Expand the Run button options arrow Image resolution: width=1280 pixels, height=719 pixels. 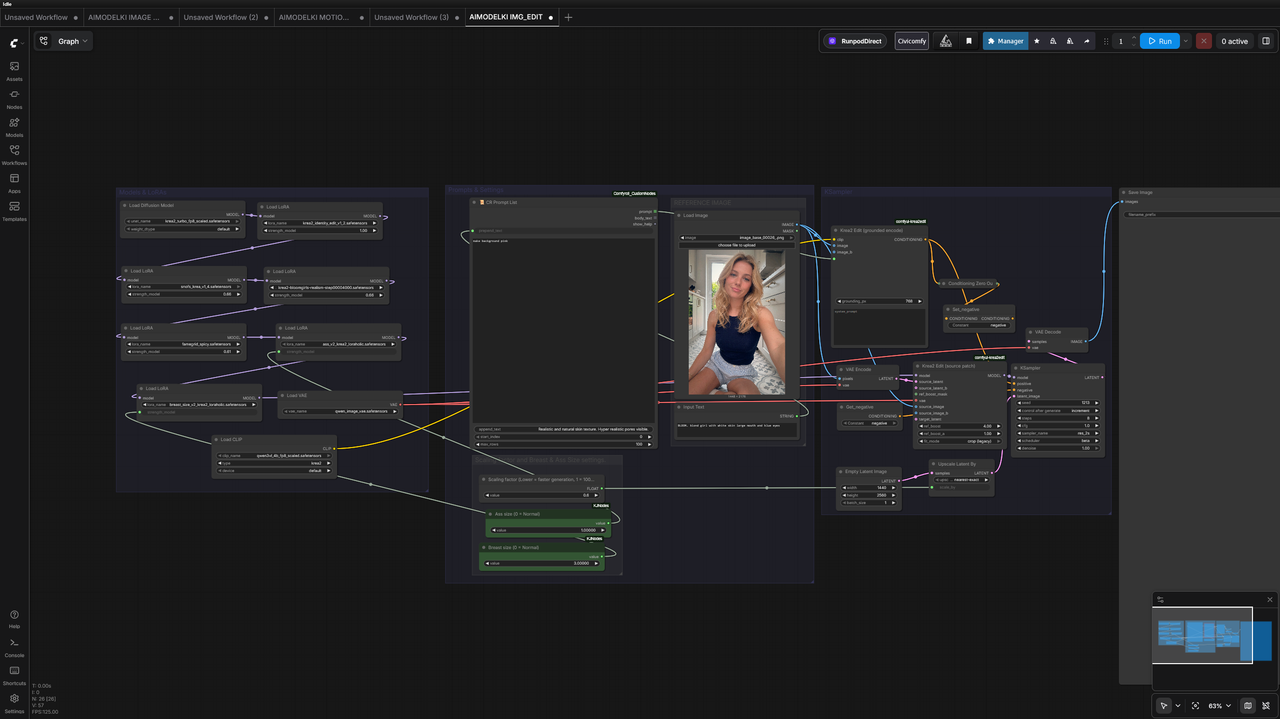(1186, 41)
